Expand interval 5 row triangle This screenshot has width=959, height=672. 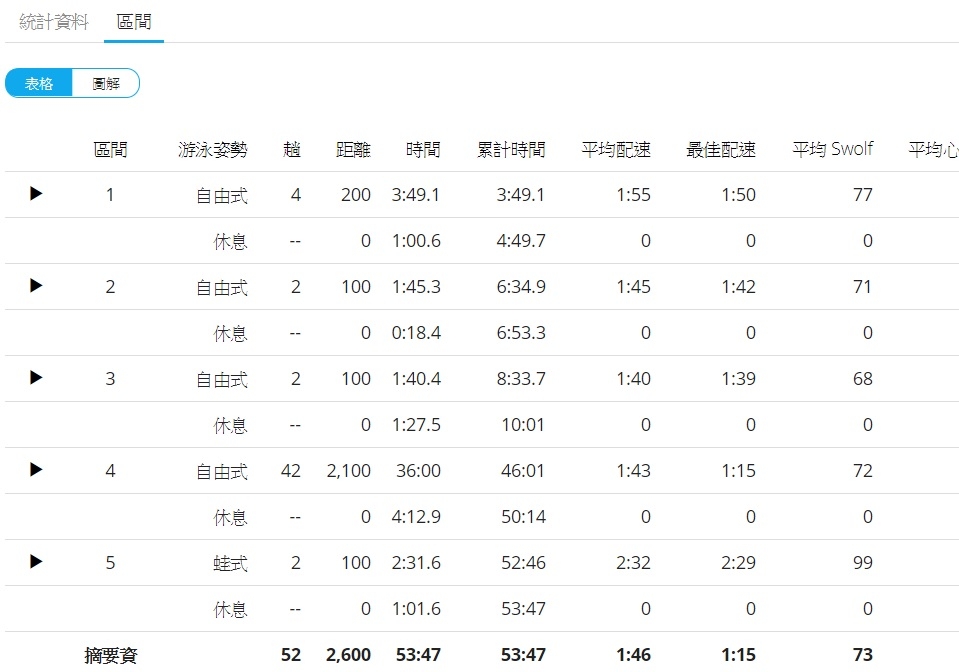pos(36,561)
